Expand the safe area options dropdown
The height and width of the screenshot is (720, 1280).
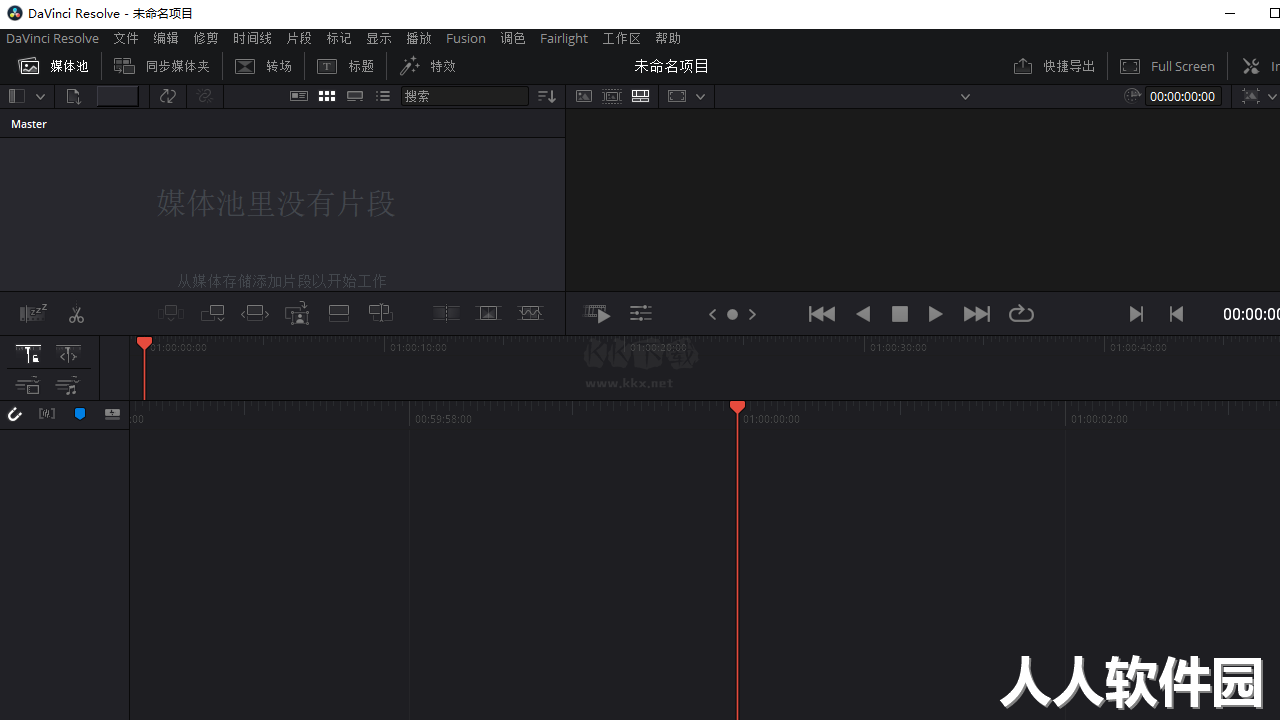coord(700,96)
